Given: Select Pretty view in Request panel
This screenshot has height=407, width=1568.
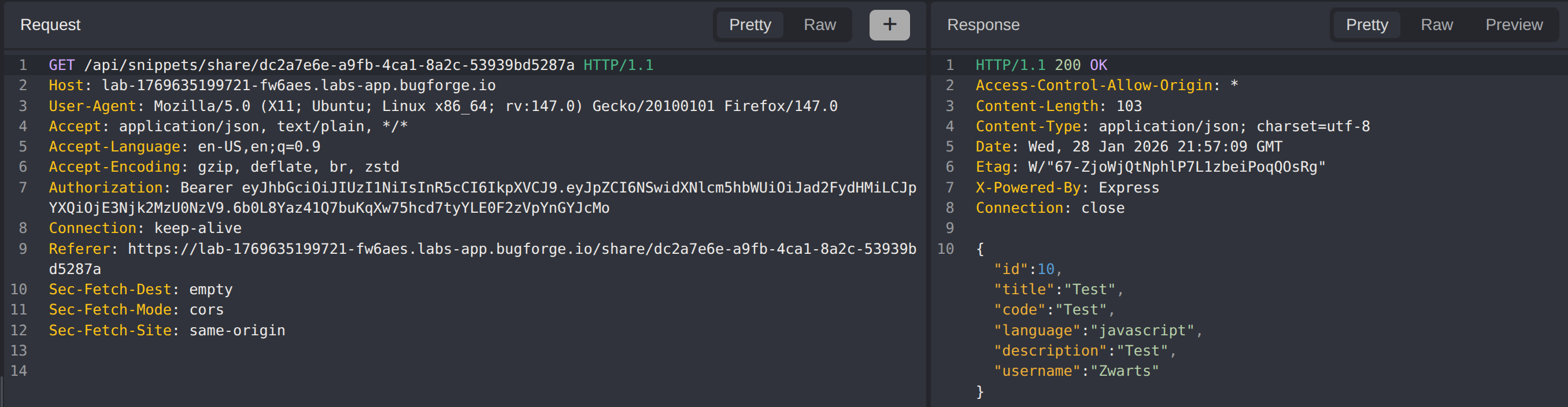Looking at the screenshot, I should tap(749, 25).
